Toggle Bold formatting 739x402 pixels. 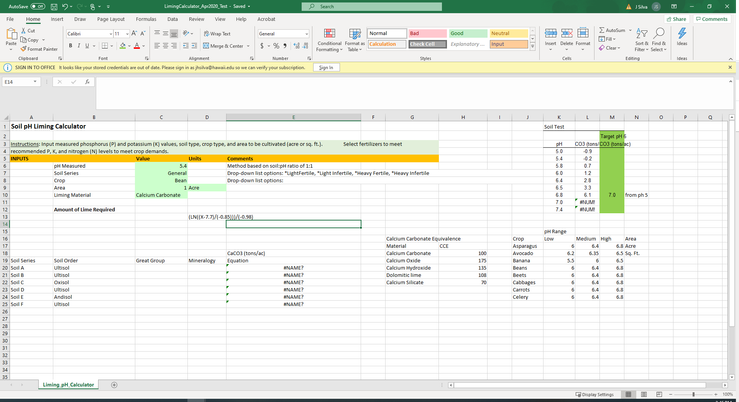(x=70, y=46)
